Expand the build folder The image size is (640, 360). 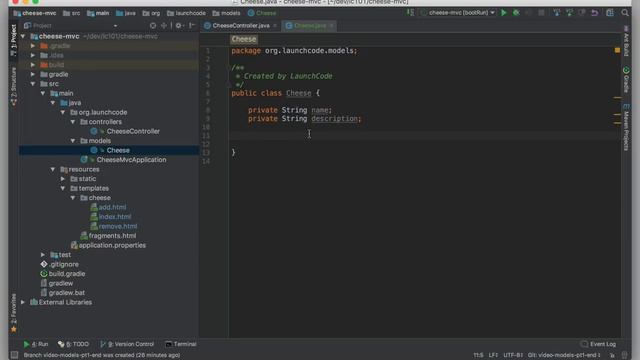pyautogui.click(x=33, y=64)
